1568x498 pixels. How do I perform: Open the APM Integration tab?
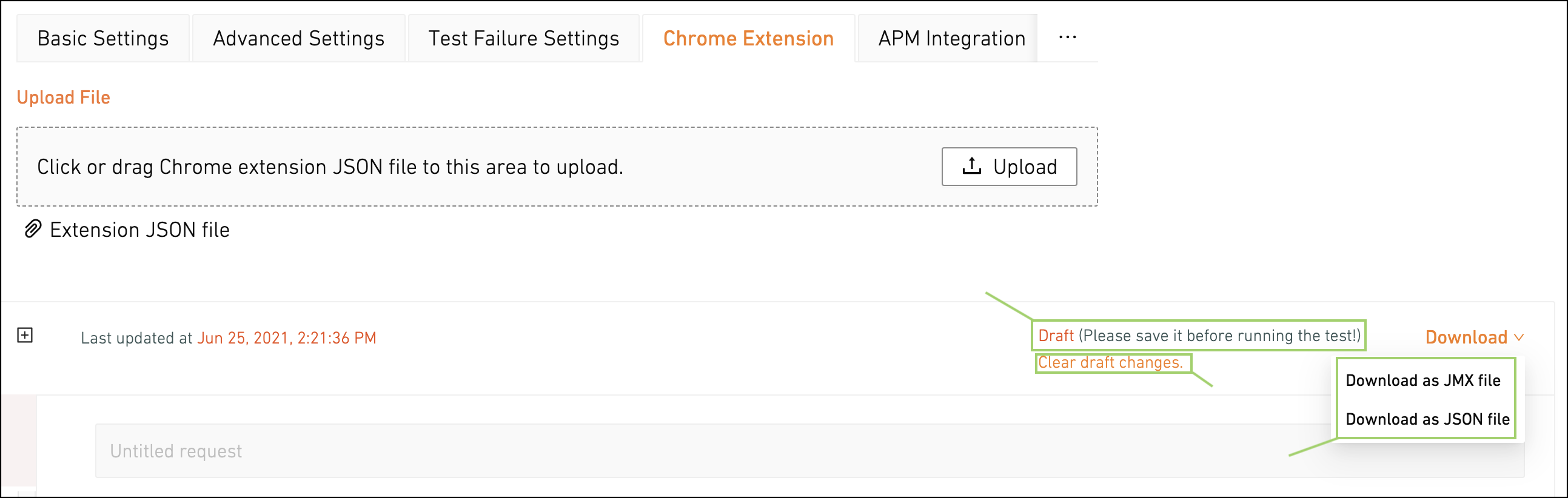tap(951, 38)
